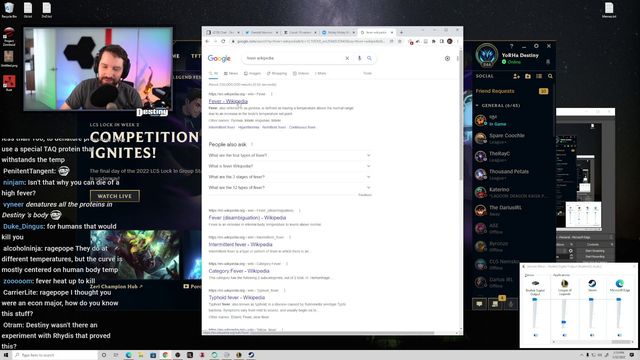Open League chat messages button

pyautogui.click(x=479, y=304)
